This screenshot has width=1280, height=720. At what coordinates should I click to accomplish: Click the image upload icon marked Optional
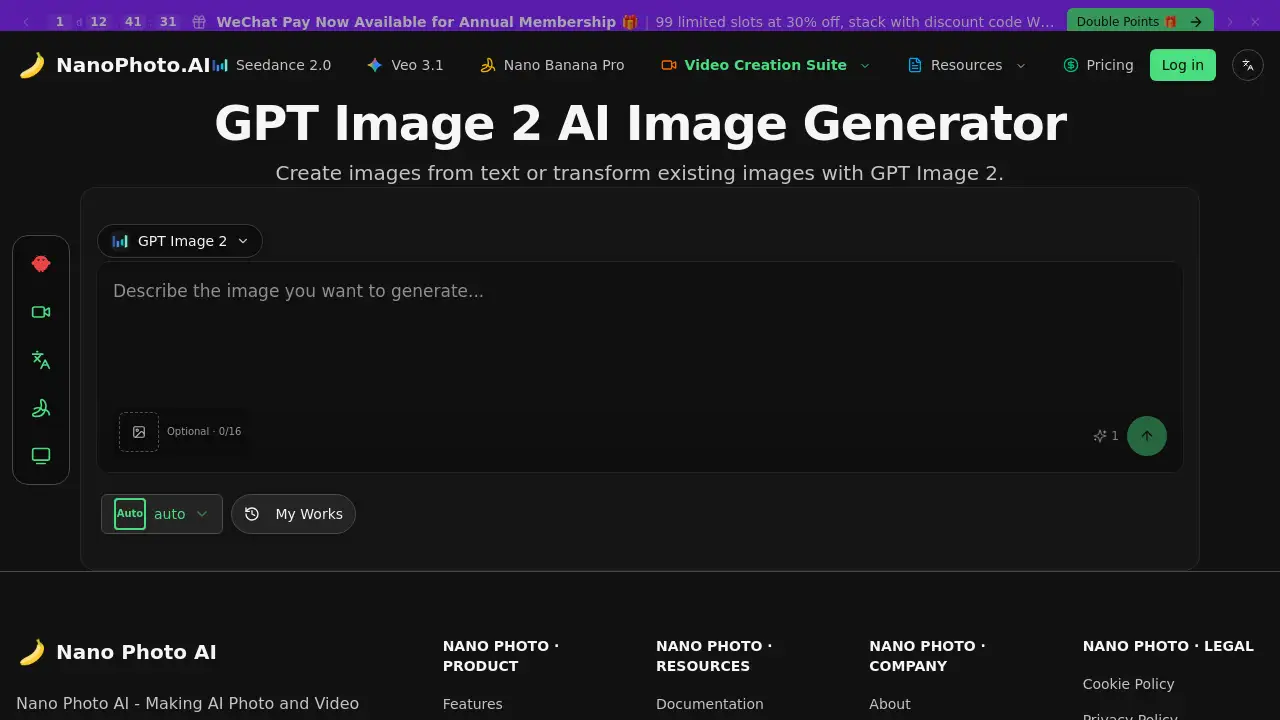pos(139,431)
